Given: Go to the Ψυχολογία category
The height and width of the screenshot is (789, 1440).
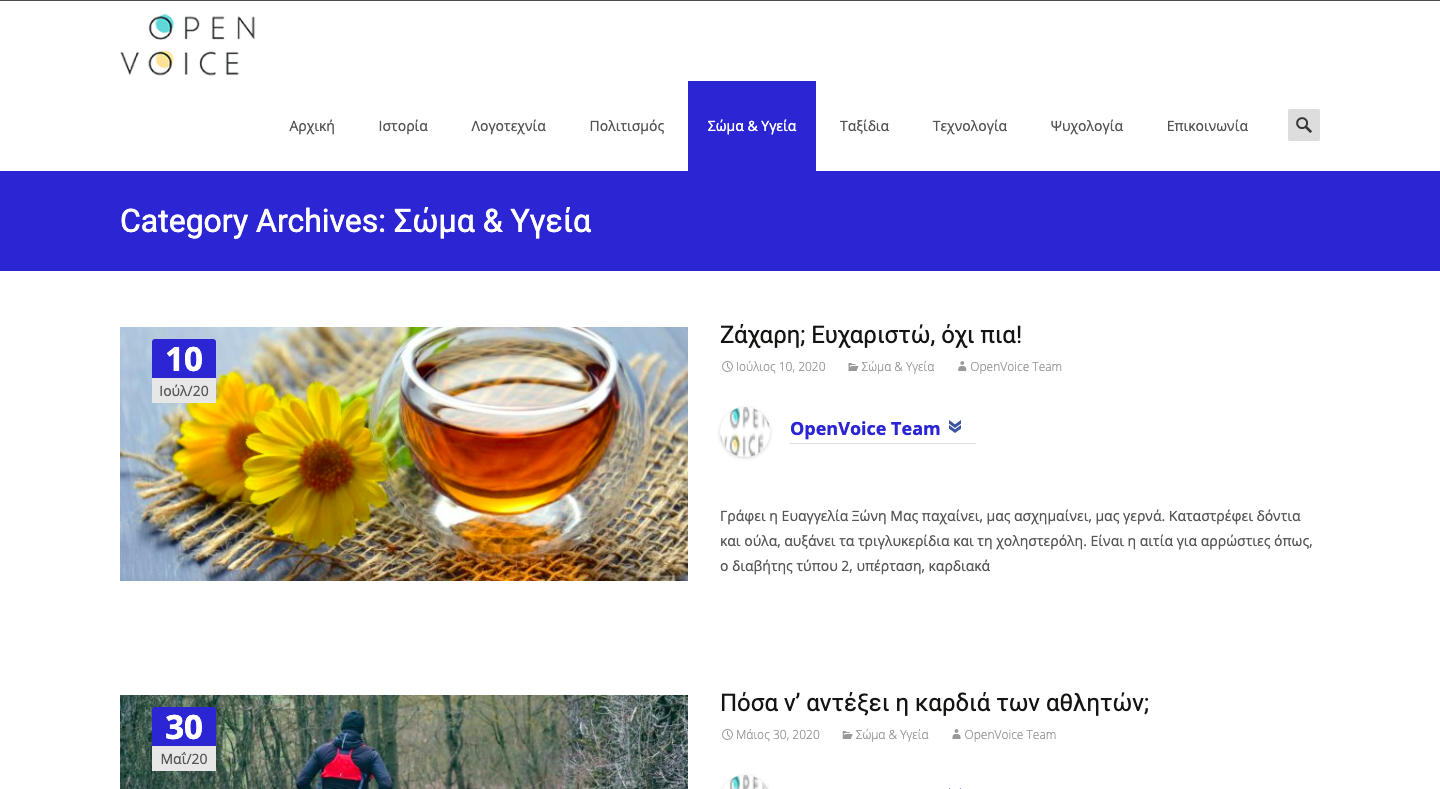Looking at the screenshot, I should click(x=1086, y=126).
